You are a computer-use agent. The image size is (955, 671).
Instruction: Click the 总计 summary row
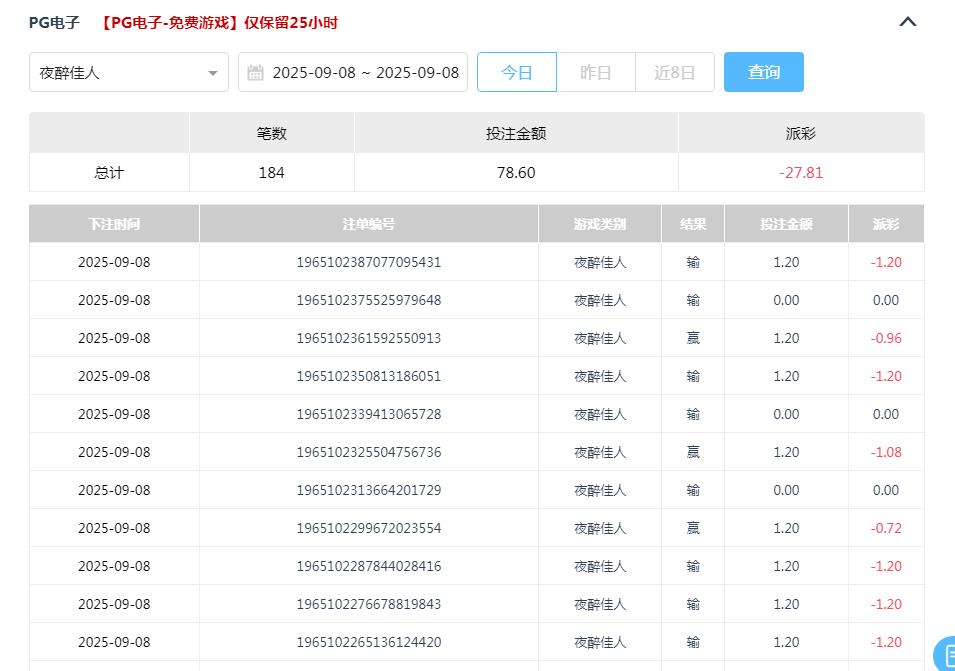108,172
